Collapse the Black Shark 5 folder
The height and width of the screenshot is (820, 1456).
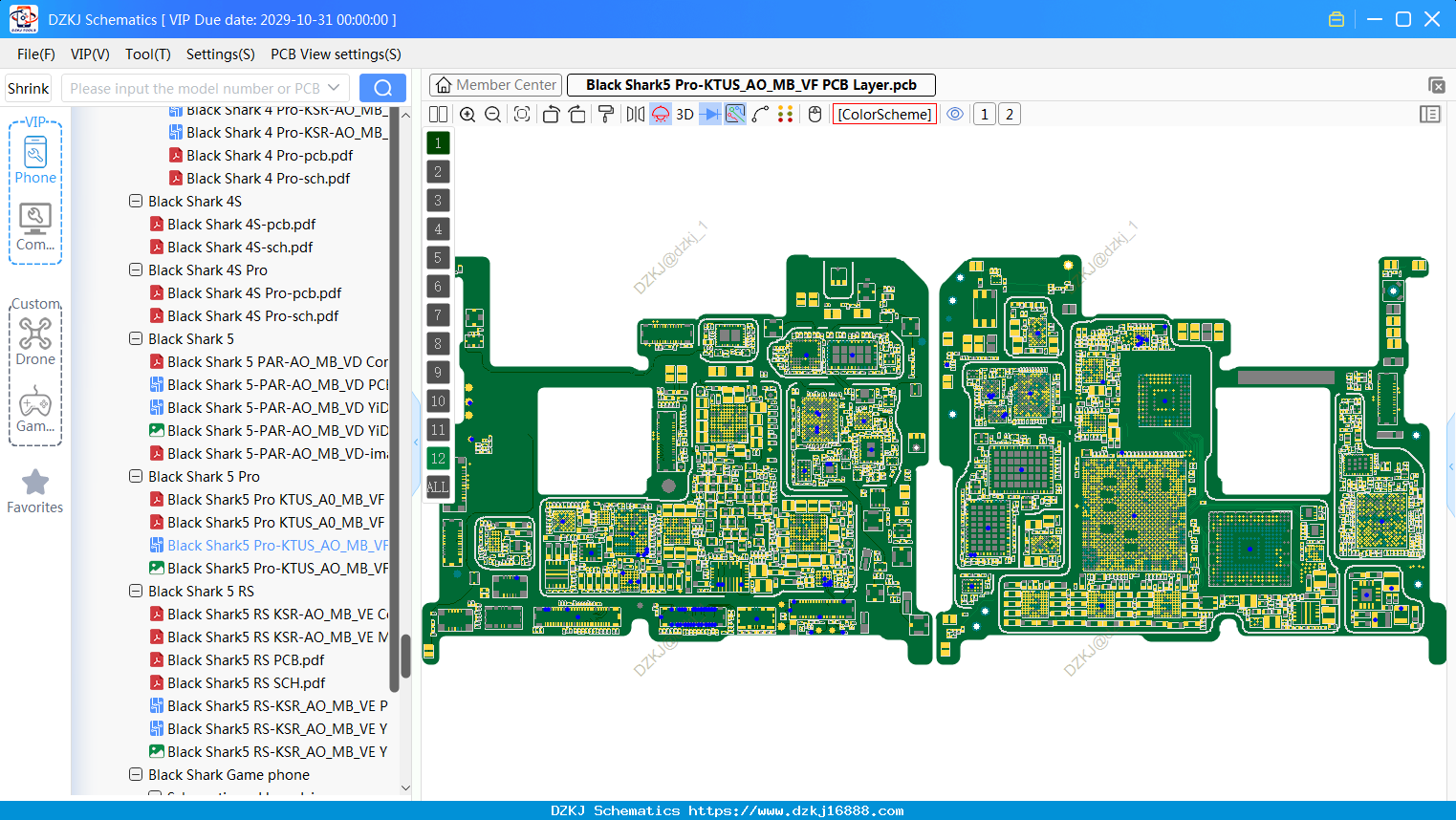tap(136, 338)
